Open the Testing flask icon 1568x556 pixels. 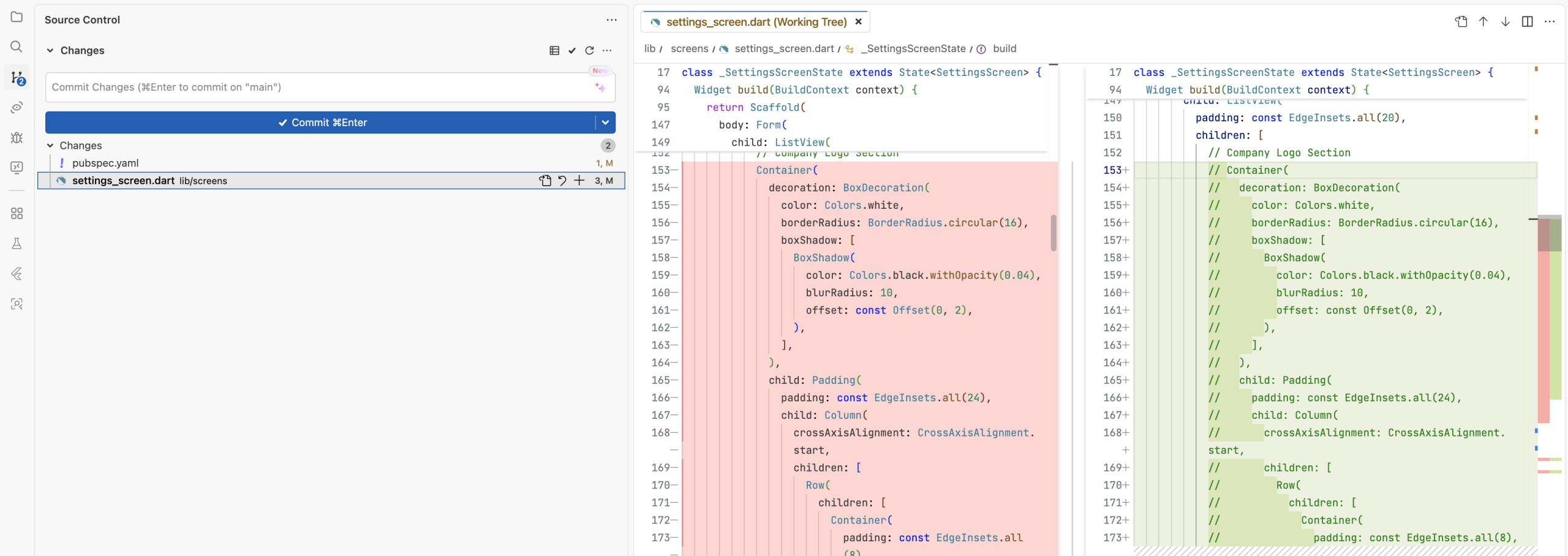[x=17, y=244]
